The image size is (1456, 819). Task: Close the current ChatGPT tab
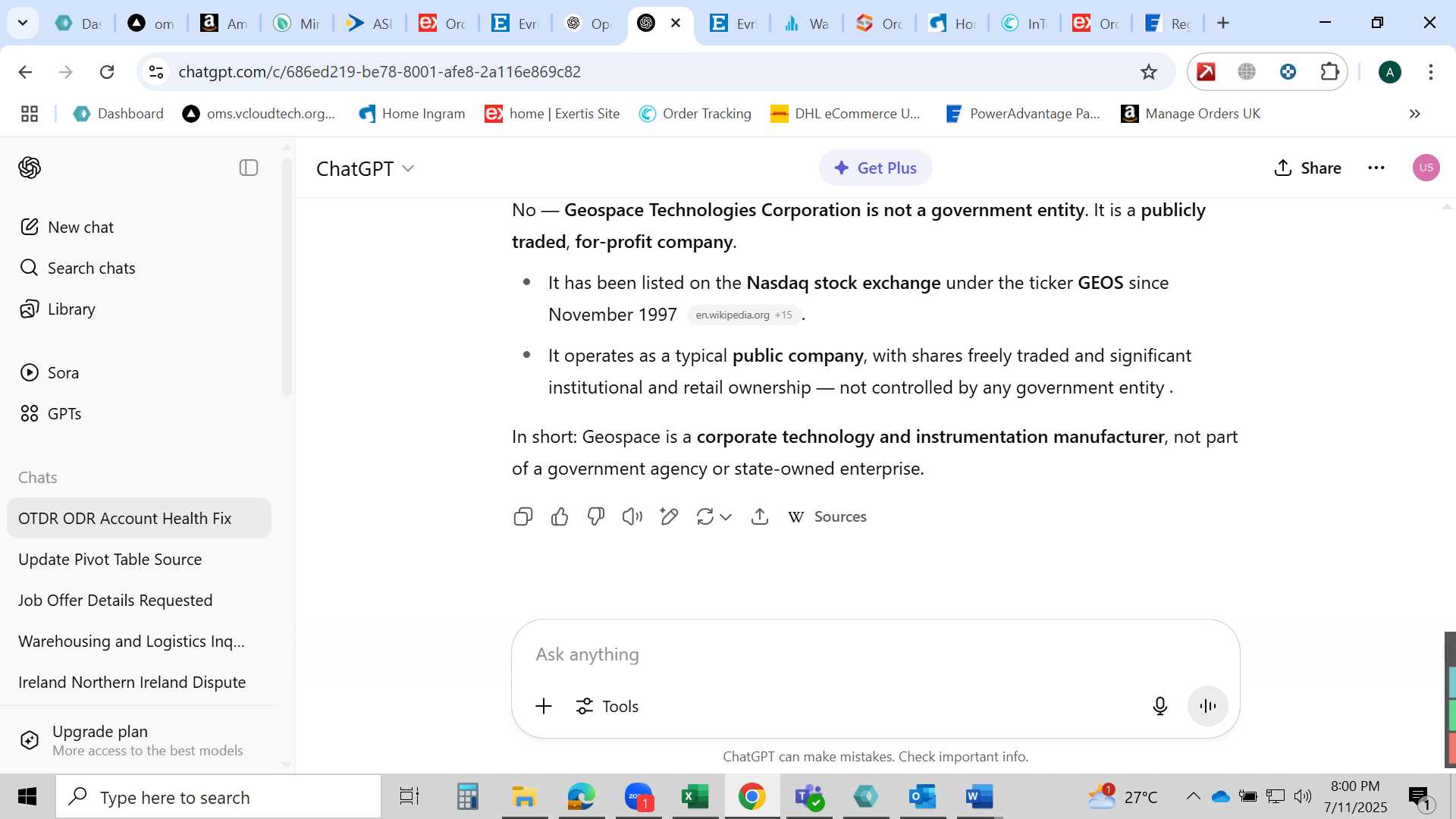click(676, 24)
